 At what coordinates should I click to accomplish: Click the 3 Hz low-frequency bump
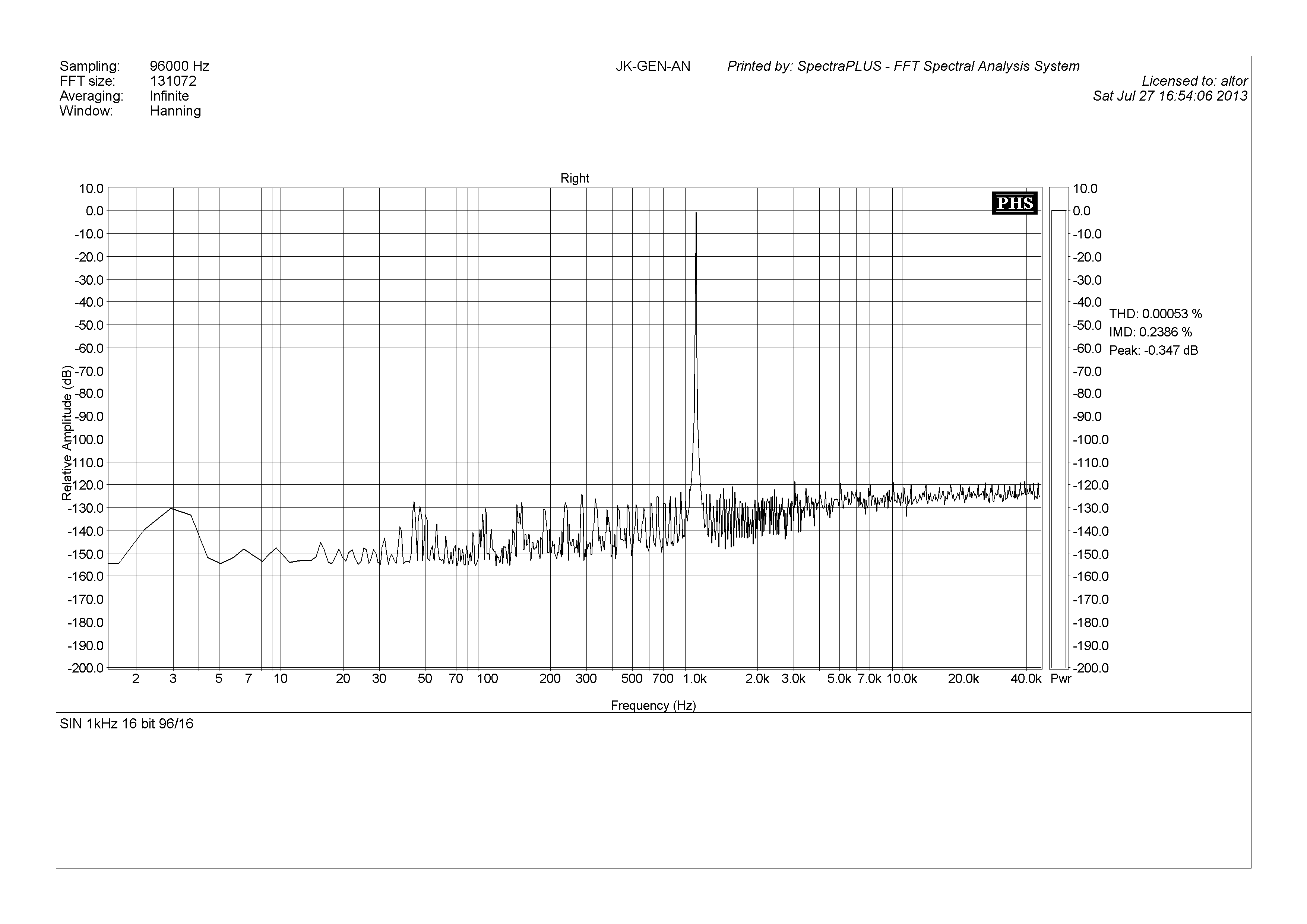[172, 509]
